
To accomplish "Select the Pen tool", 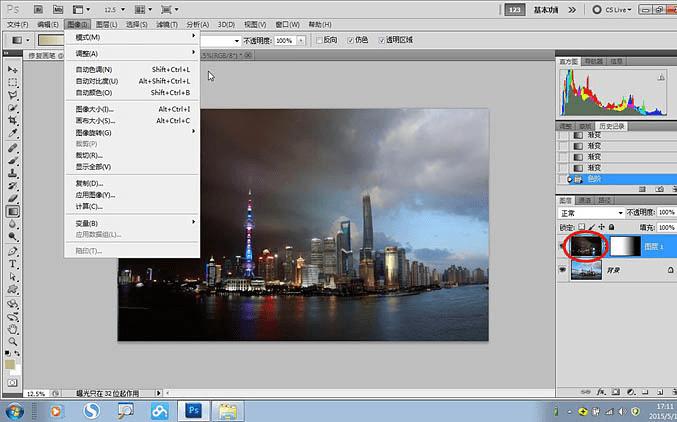I will [13, 251].
